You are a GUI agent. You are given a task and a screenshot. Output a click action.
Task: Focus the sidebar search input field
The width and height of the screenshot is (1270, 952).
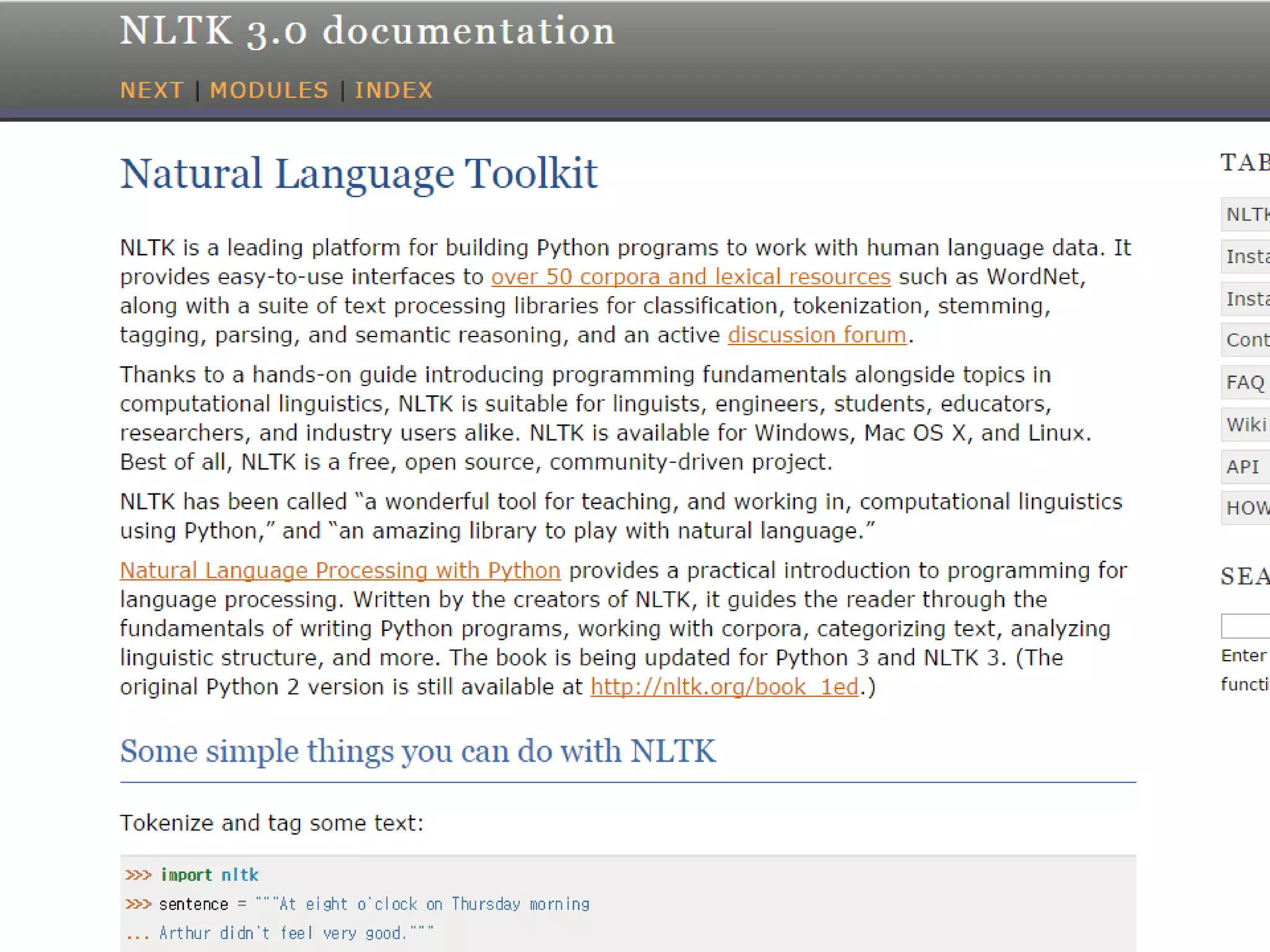pos(1245,626)
